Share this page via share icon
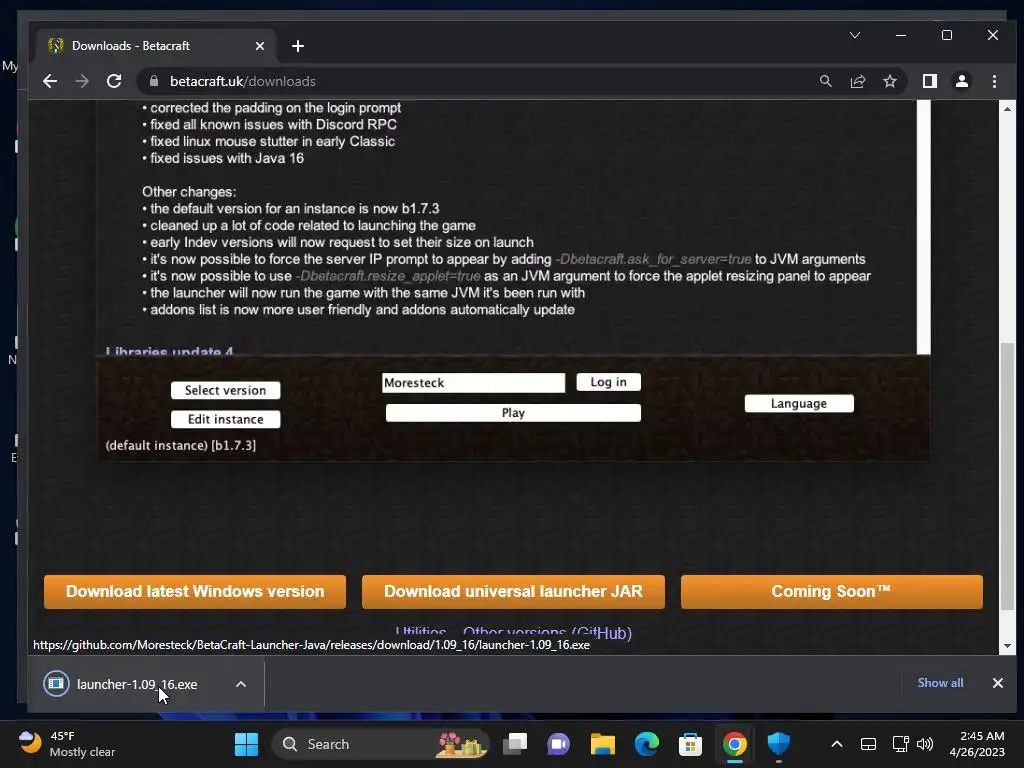The width and height of the screenshot is (1024, 768). (x=857, y=81)
